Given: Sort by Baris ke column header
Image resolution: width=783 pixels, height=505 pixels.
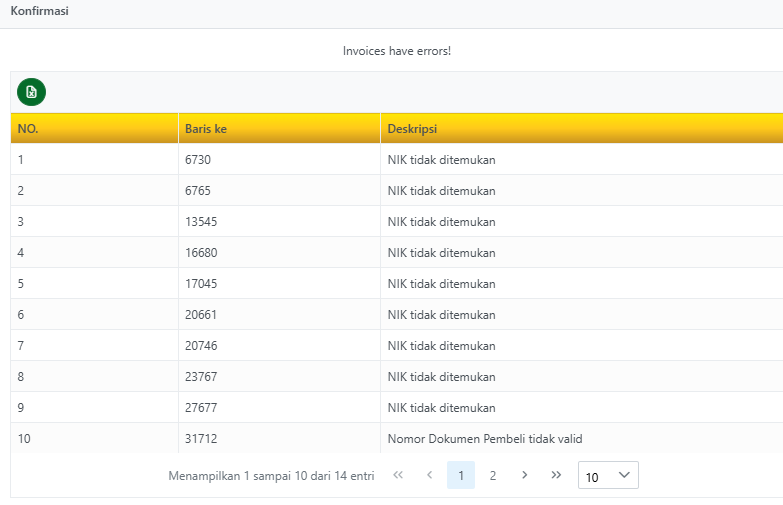Looking at the screenshot, I should 279,128.
